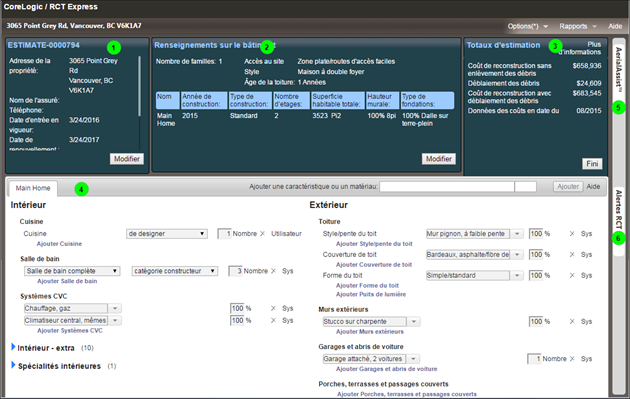Remove the Cuisine row with its X icon
The height and width of the screenshot is (399, 630).
tap(262, 233)
